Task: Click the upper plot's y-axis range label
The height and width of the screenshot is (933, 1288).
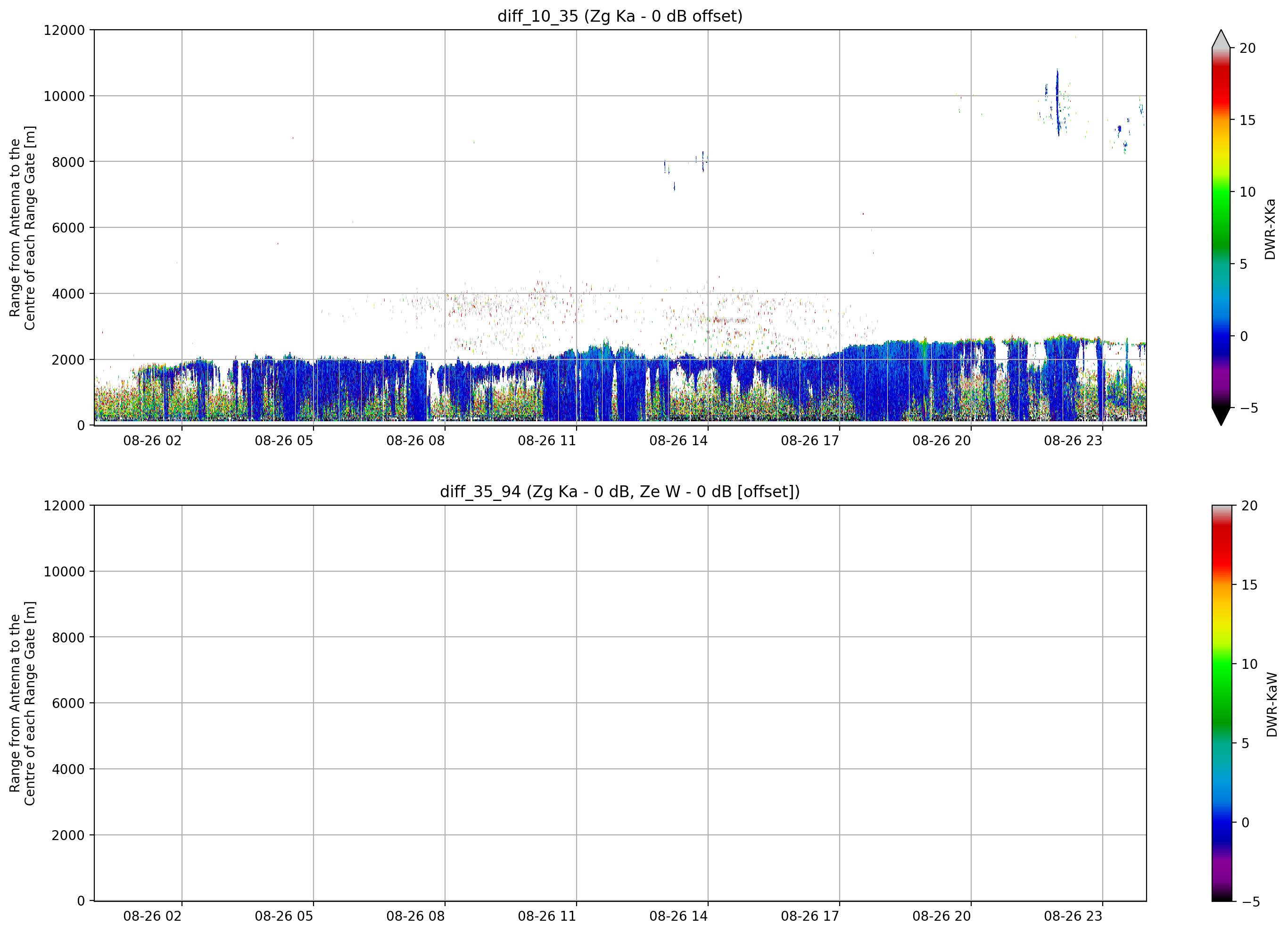Action: 22,228
